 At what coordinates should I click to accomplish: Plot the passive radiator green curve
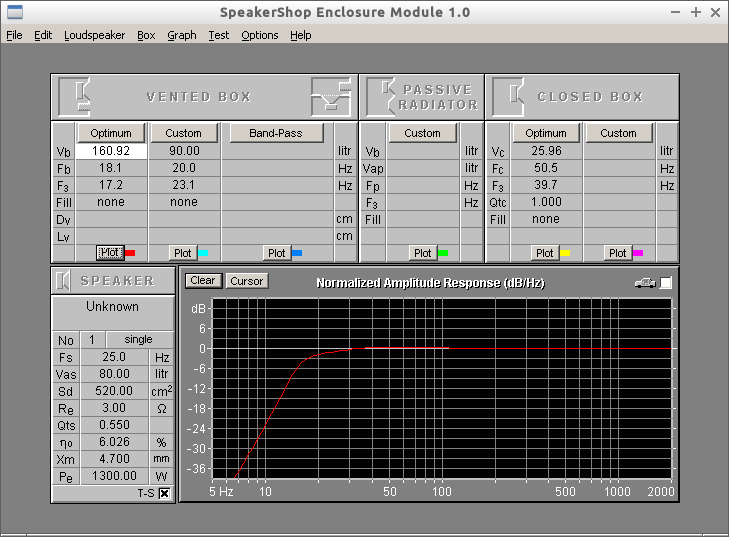(x=423, y=253)
